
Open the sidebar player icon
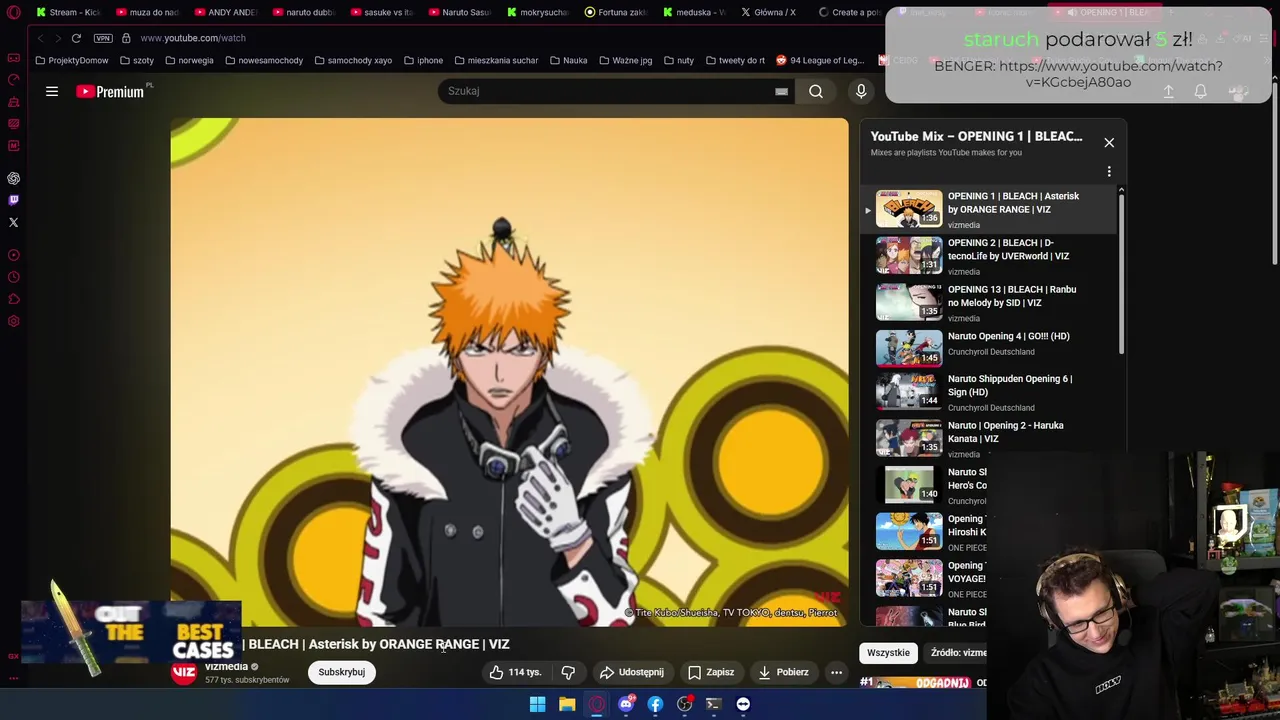click(14, 255)
